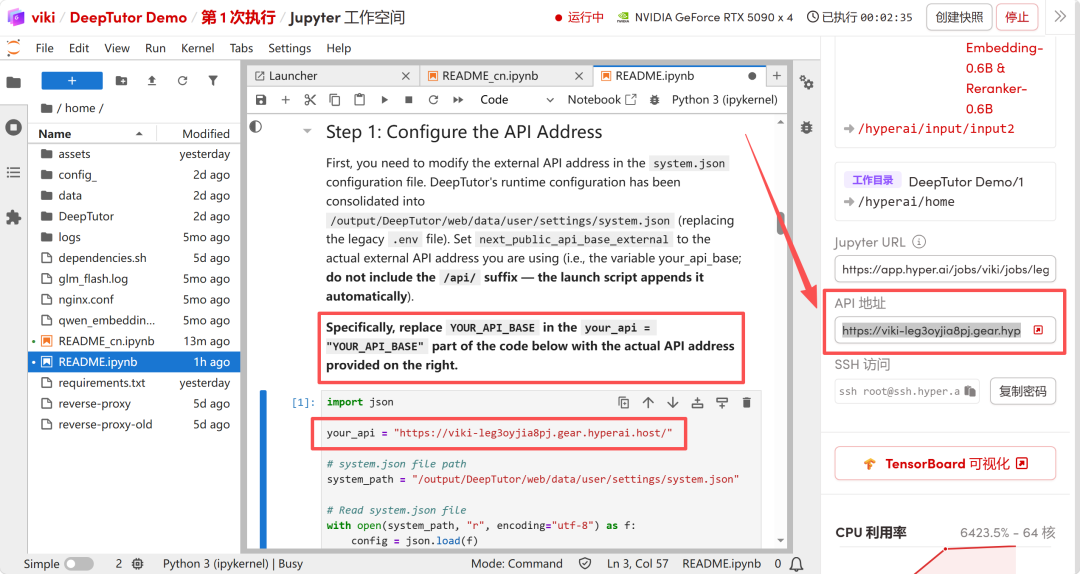Click the Notebook open-in-new button
Image resolution: width=1080 pixels, height=574 pixels.
602,100
